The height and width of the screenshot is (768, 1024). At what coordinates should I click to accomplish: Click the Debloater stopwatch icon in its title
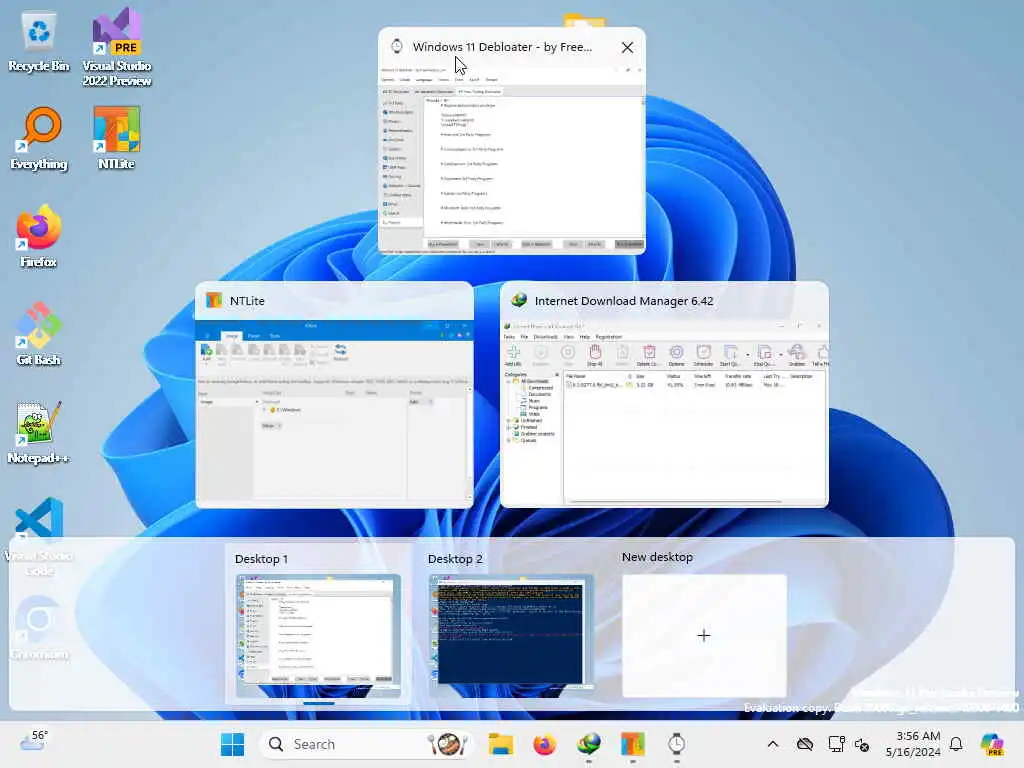click(396, 46)
